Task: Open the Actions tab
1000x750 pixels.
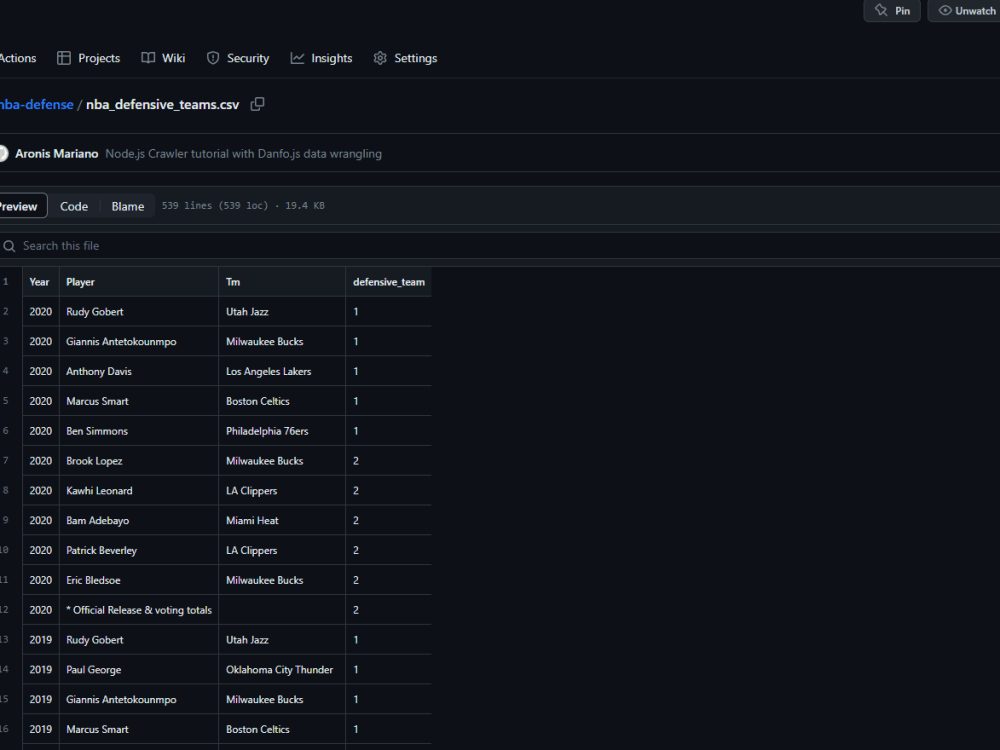Action: (x=18, y=58)
